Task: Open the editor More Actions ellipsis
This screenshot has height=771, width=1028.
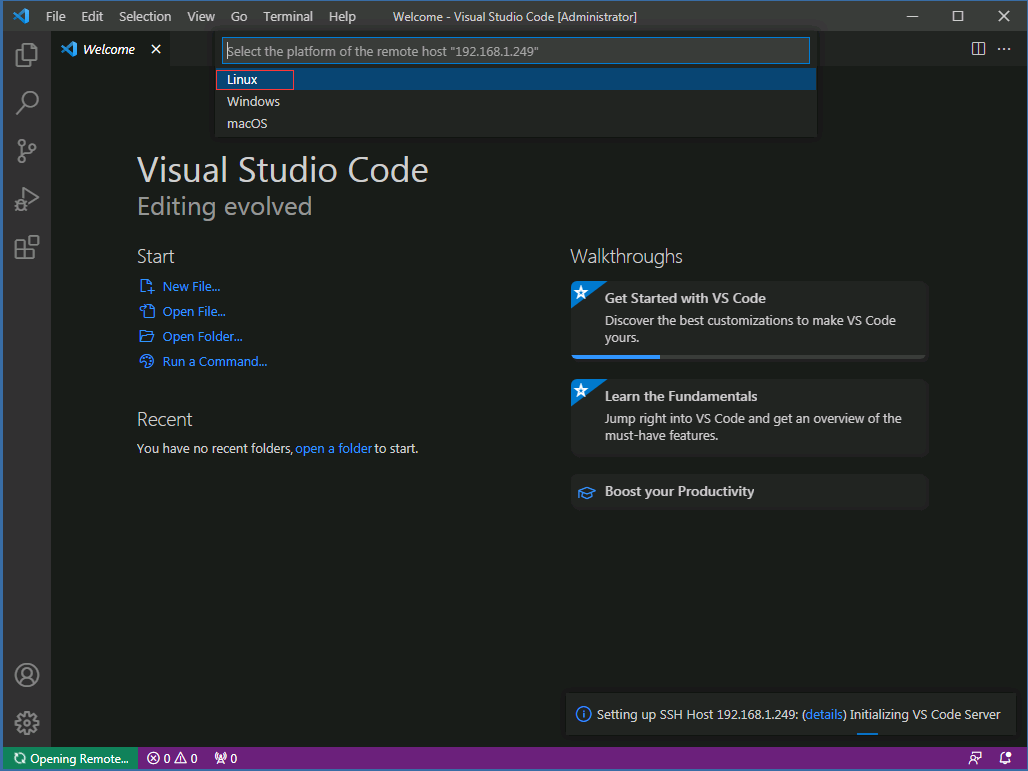Action: coord(1004,49)
